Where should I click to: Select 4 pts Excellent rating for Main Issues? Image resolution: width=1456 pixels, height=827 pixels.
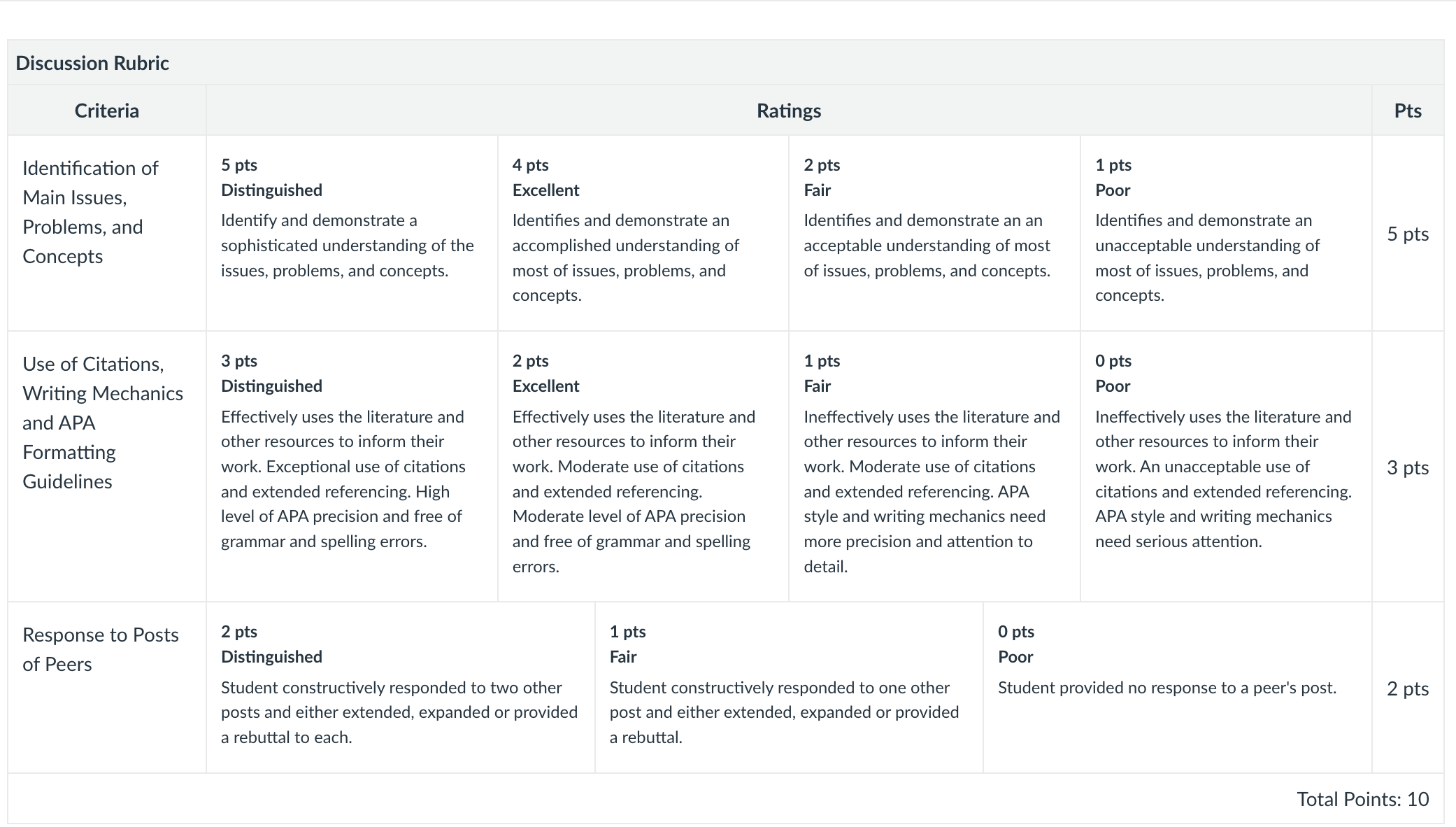point(643,233)
